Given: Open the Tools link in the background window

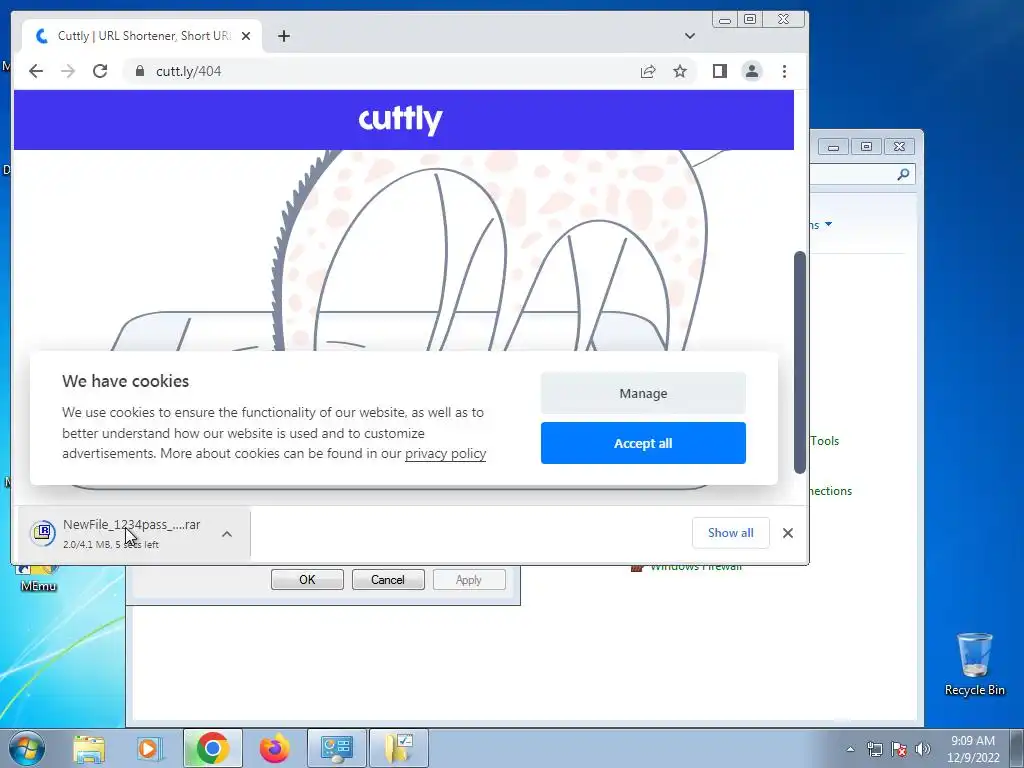Looking at the screenshot, I should (824, 441).
